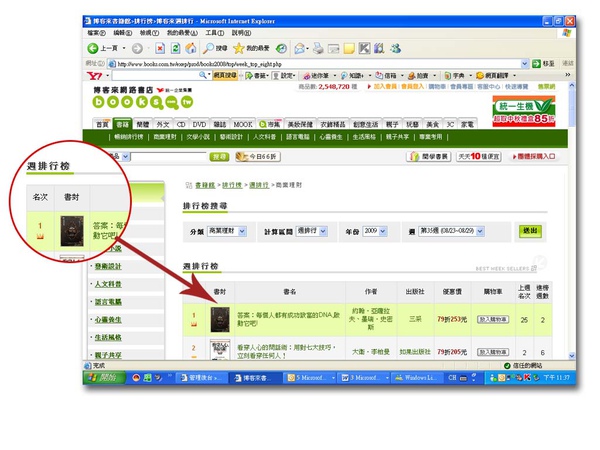This screenshot has height=450, width=600.
Task: Click the Mail envelope icon in IE toolbar
Action: coord(300,48)
